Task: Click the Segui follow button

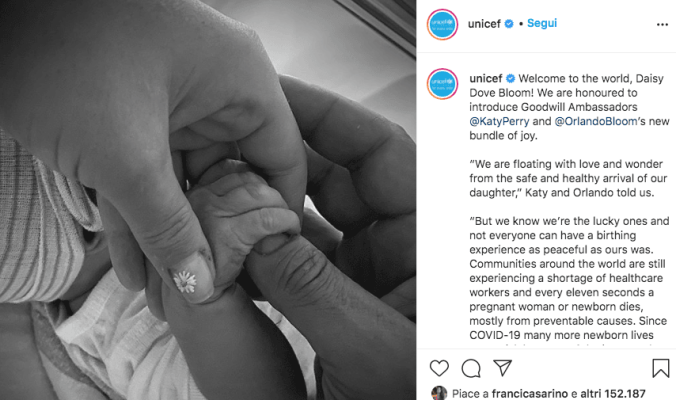Action: (542, 23)
